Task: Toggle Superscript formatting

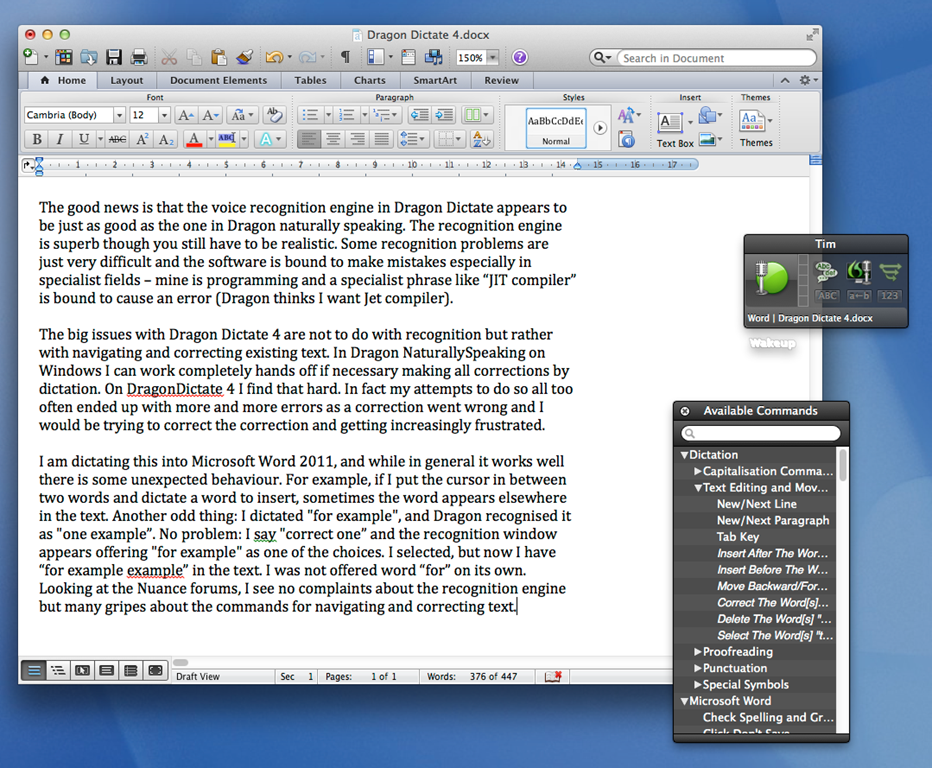Action: (142, 140)
